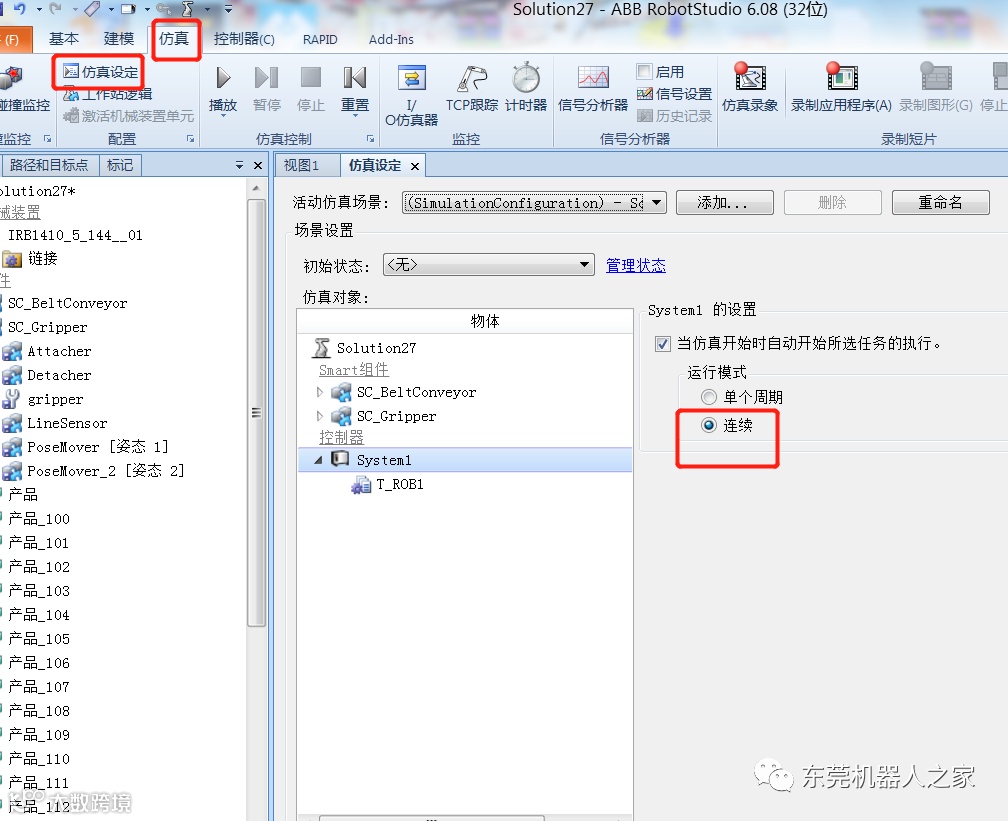Click the 重置 reset icon
Screen dimensions: 1008x821
tap(354, 78)
